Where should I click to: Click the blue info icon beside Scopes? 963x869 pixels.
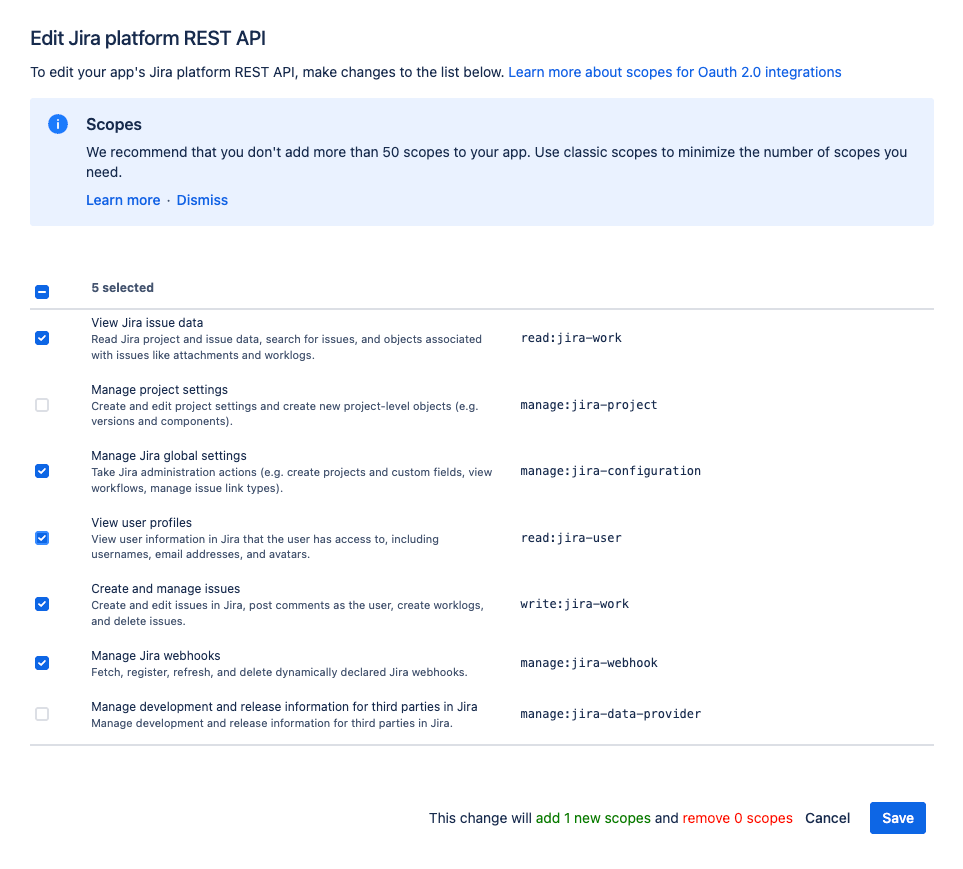point(58,125)
